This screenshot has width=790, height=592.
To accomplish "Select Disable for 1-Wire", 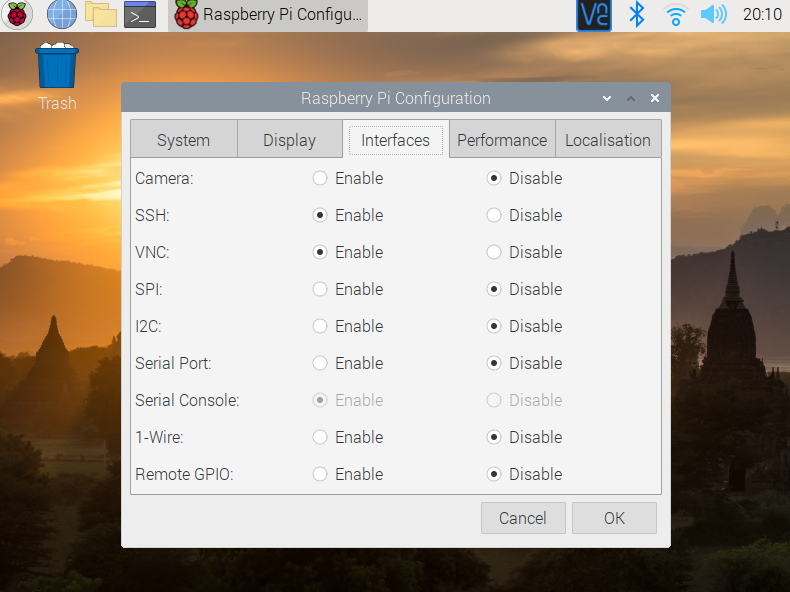I will click(524, 437).
